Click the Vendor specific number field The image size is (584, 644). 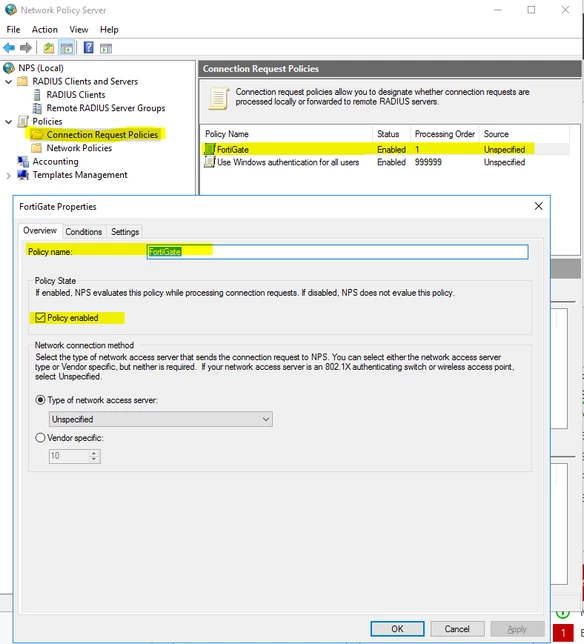click(x=69, y=456)
